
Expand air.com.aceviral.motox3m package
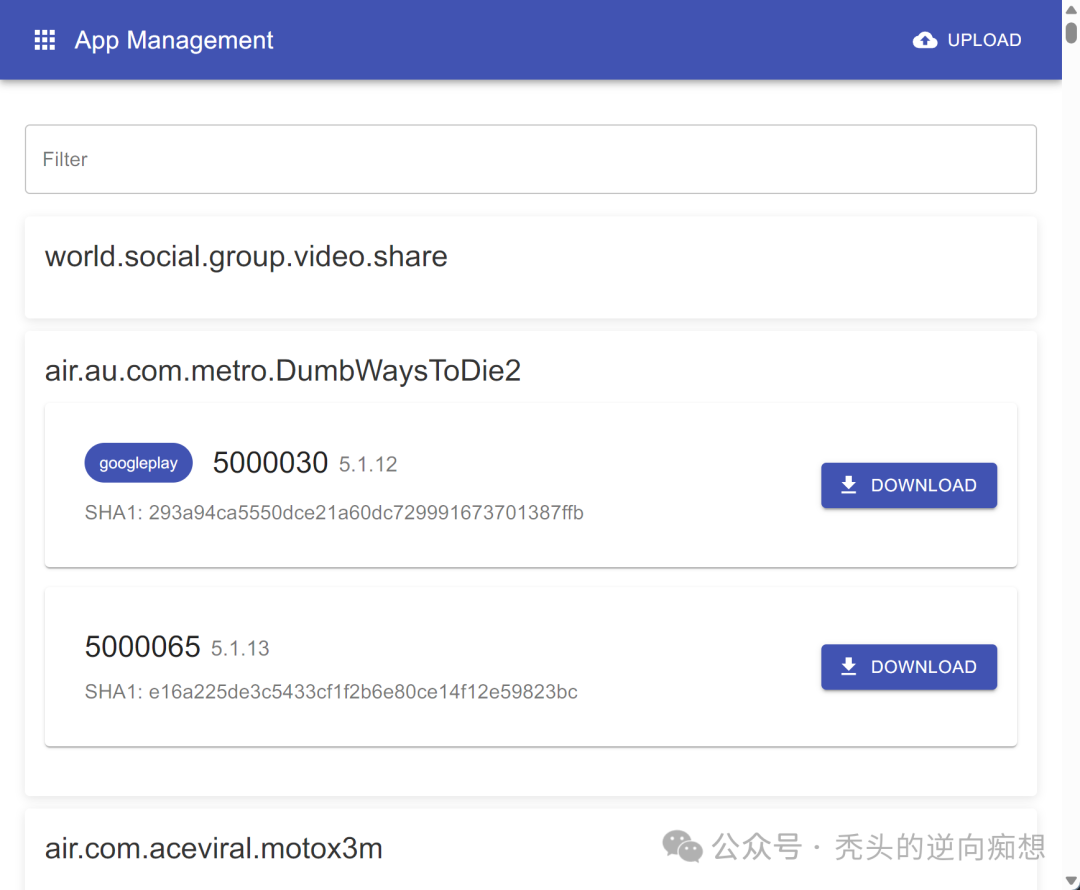point(214,849)
